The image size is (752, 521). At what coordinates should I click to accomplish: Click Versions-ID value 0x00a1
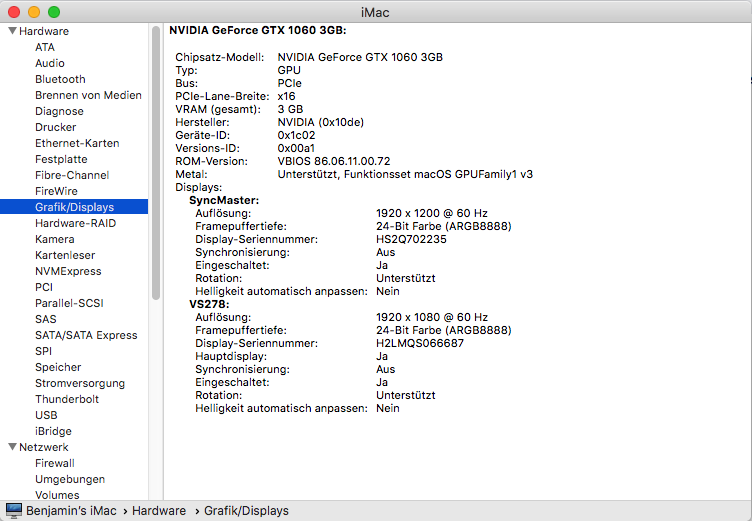point(296,148)
